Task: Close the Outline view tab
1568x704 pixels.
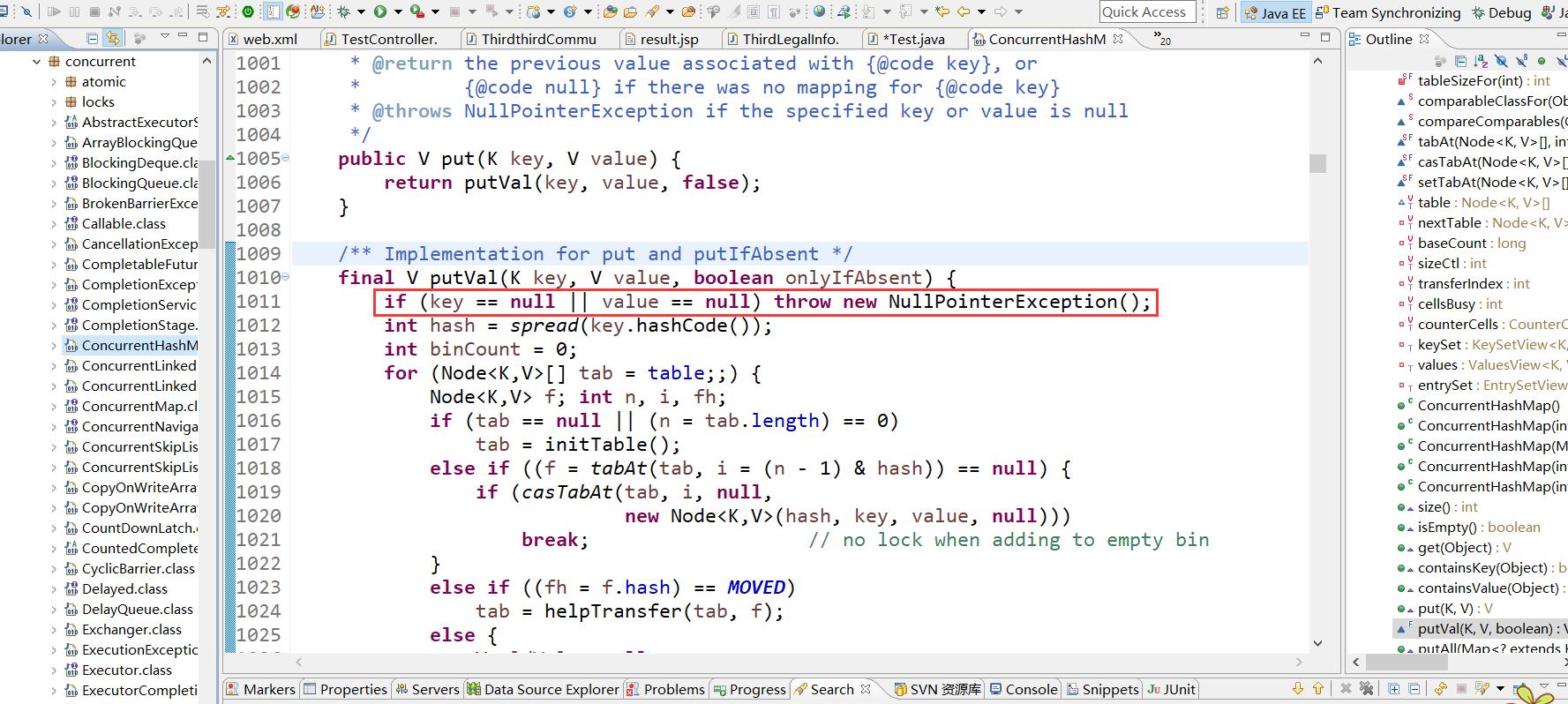Action: click(1424, 39)
